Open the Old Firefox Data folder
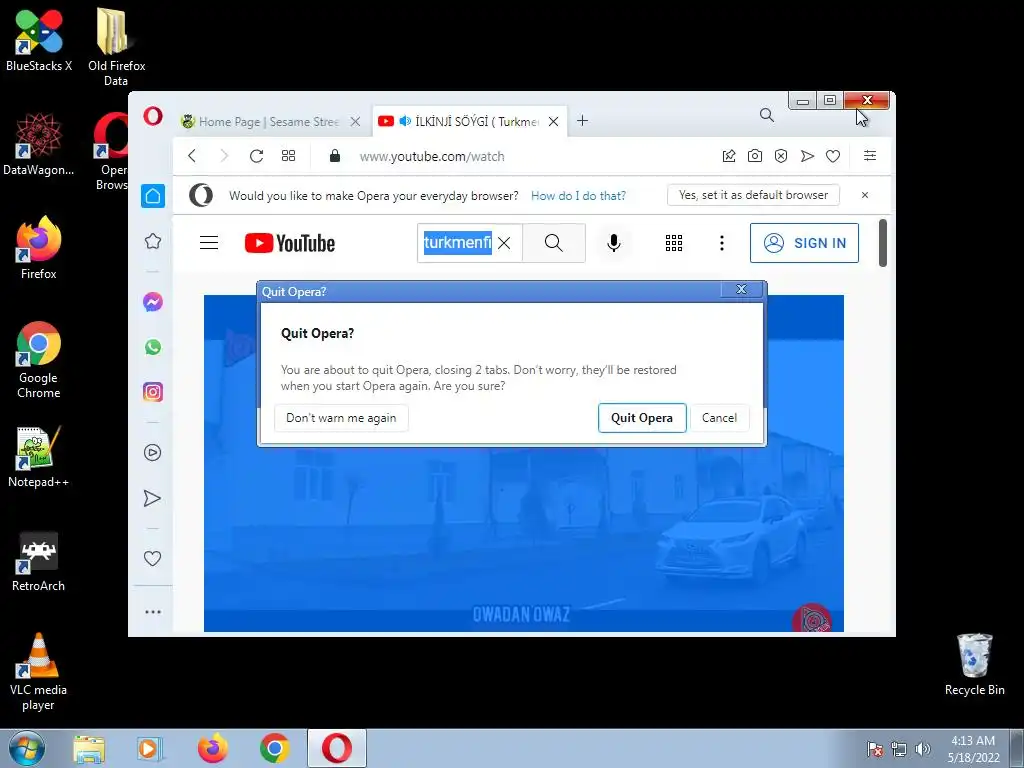 pyautogui.click(x=116, y=46)
